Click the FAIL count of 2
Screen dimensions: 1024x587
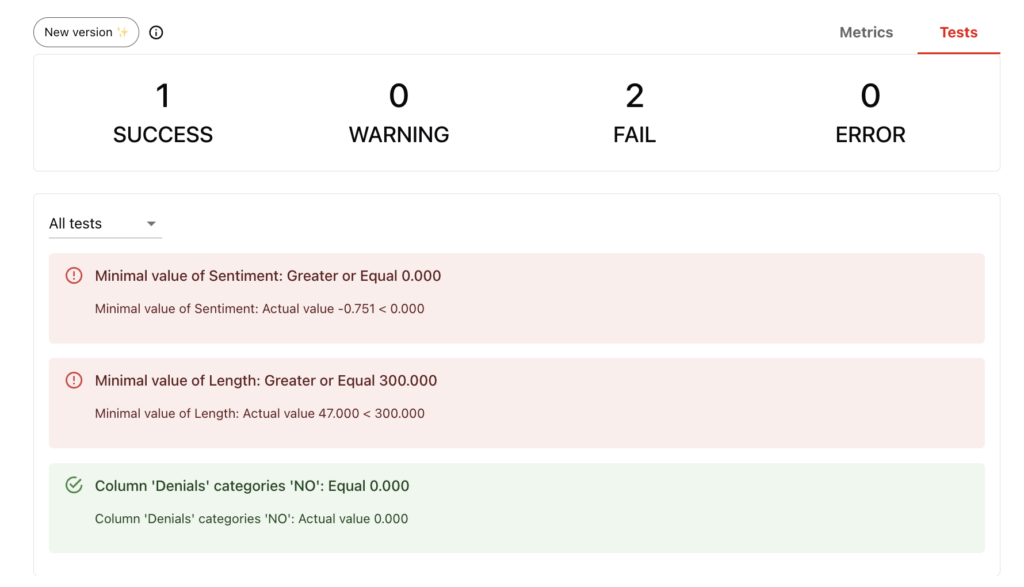tap(634, 97)
